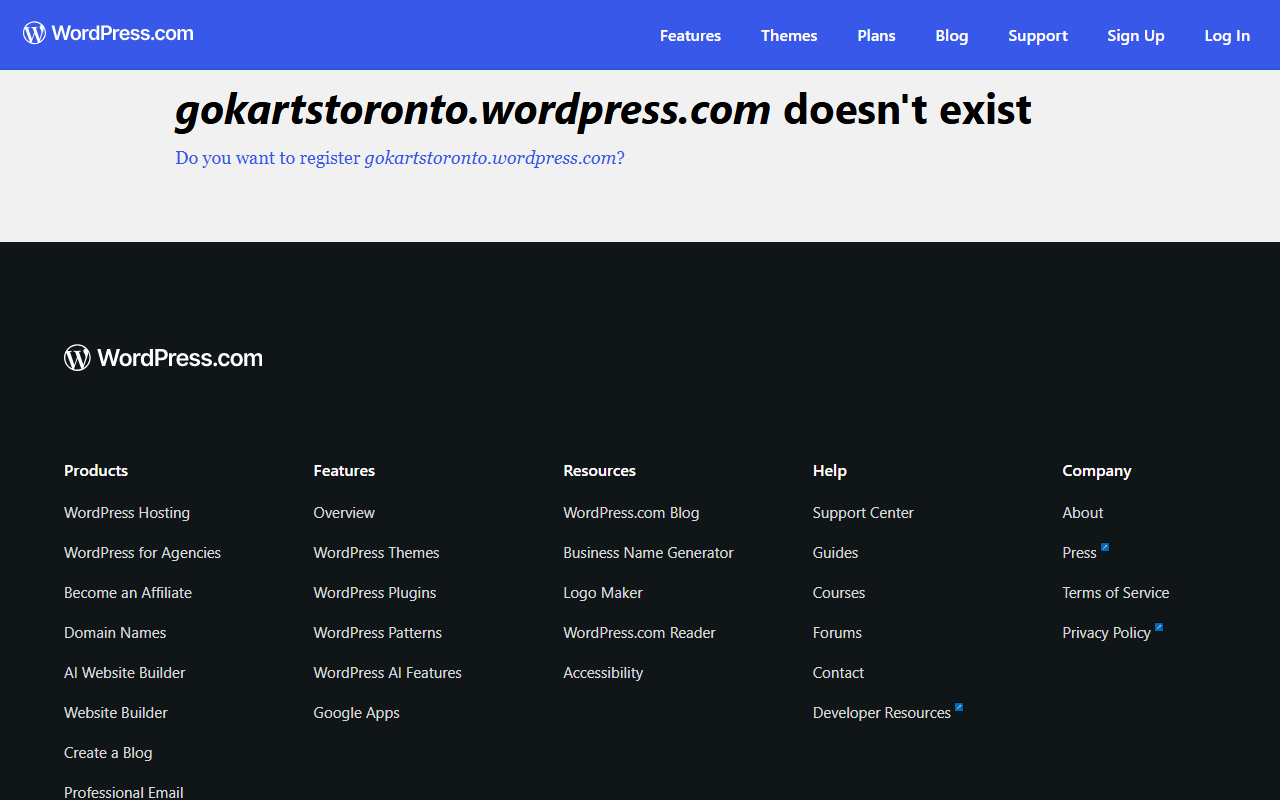
Task: Open the Logo Maker link
Action: click(x=603, y=593)
